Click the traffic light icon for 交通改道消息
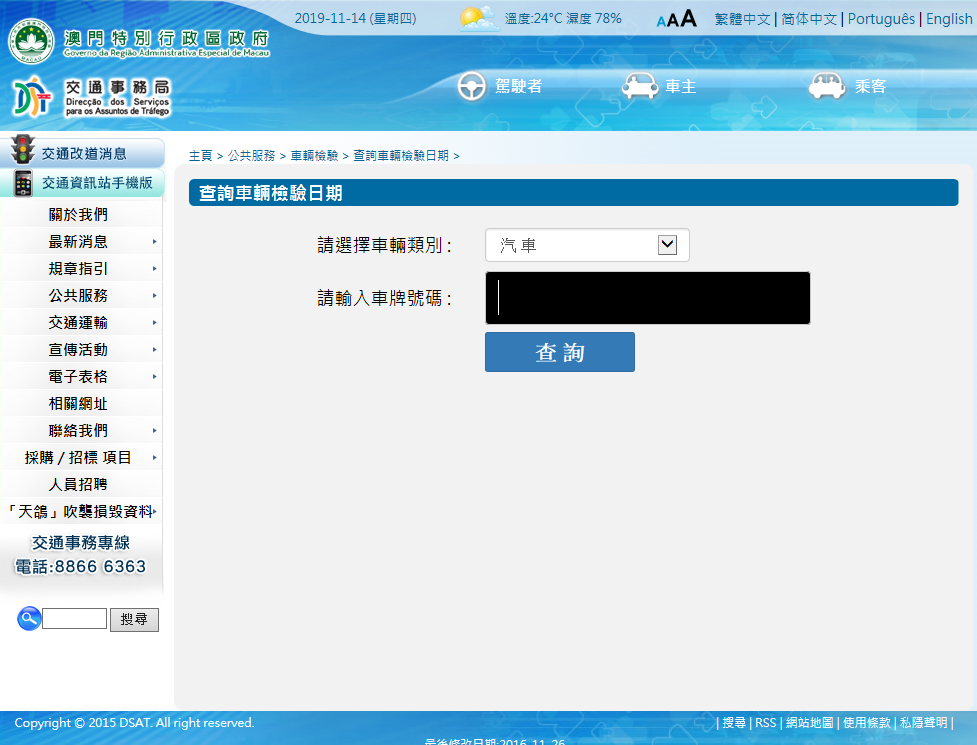Screen dimensions: 977x745 tap(22, 151)
